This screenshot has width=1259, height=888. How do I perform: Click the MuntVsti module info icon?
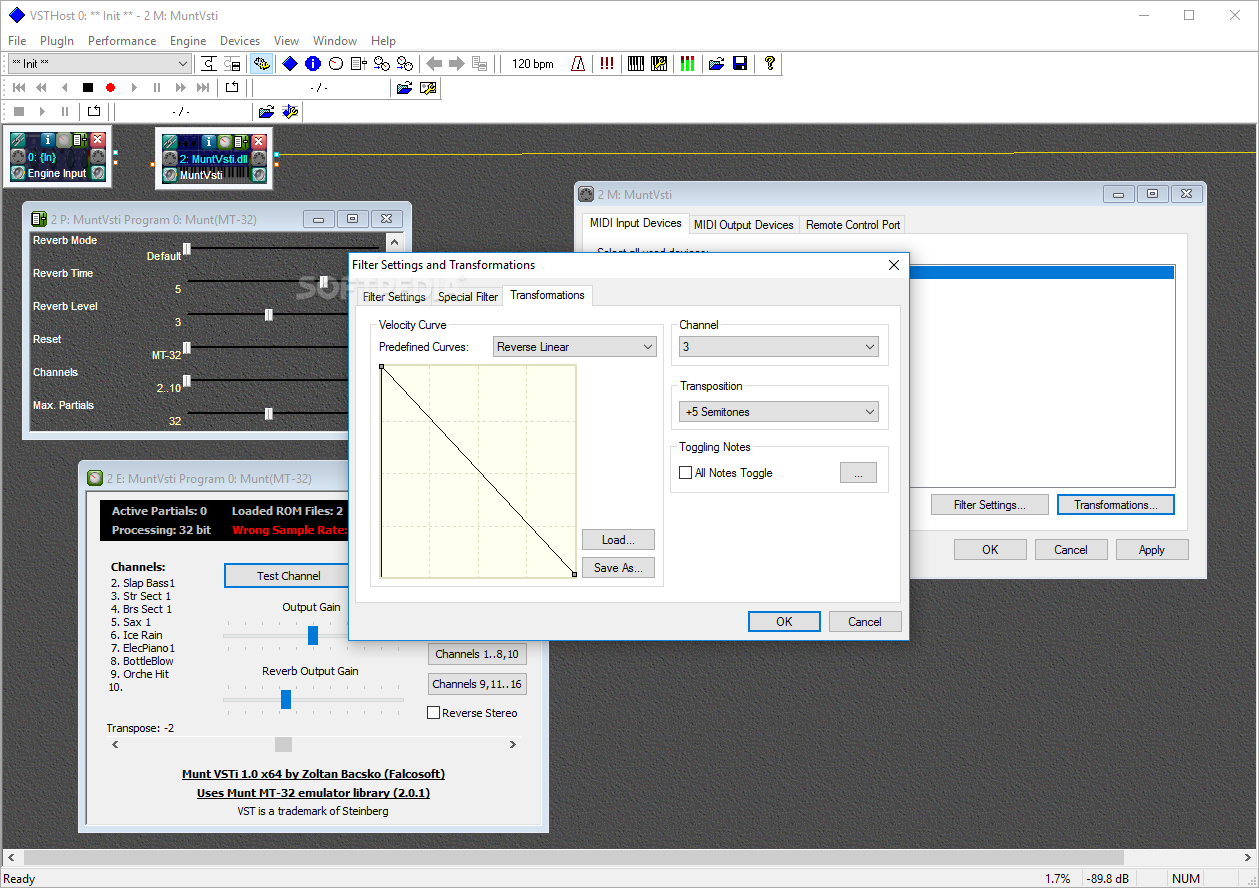pyautogui.click(x=208, y=142)
